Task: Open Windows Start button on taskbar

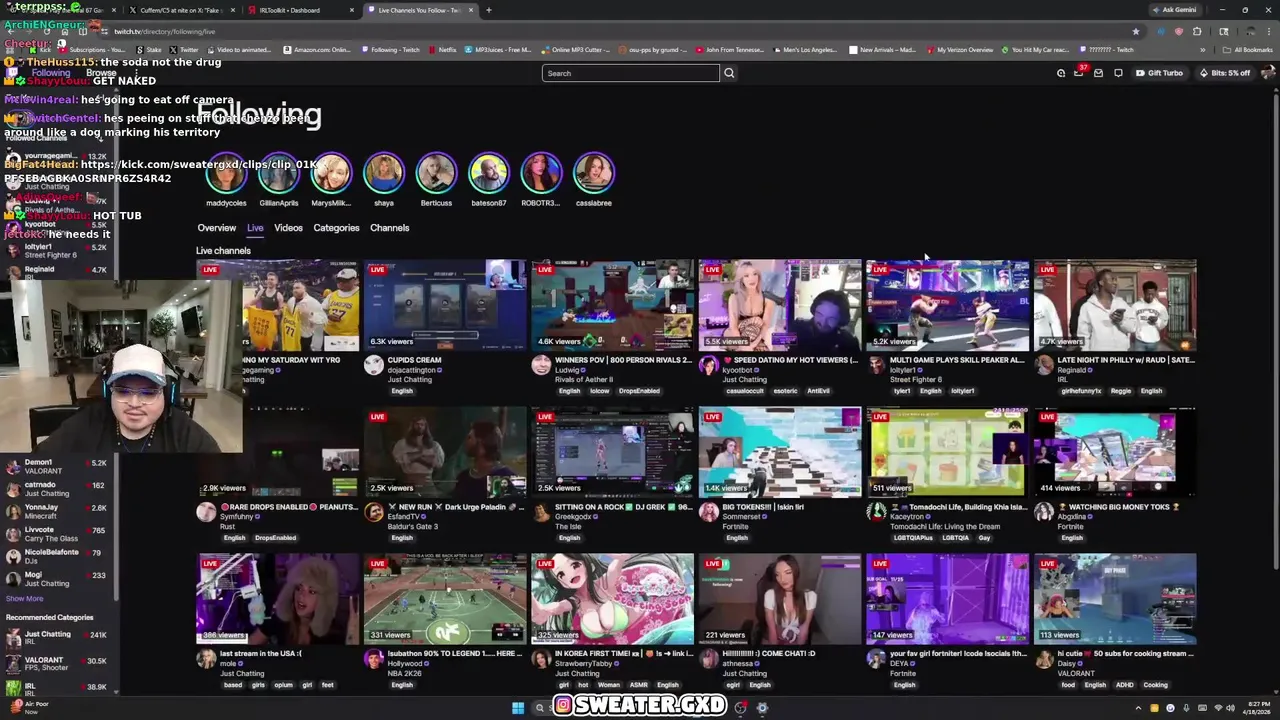Action: pos(518,708)
